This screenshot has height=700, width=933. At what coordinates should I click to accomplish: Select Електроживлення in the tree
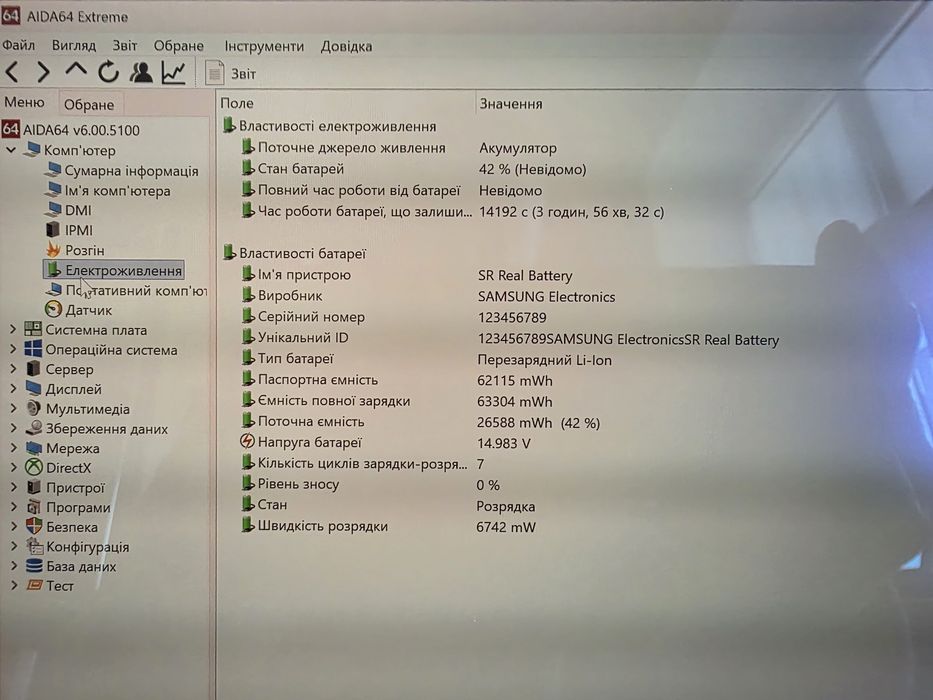[124, 270]
